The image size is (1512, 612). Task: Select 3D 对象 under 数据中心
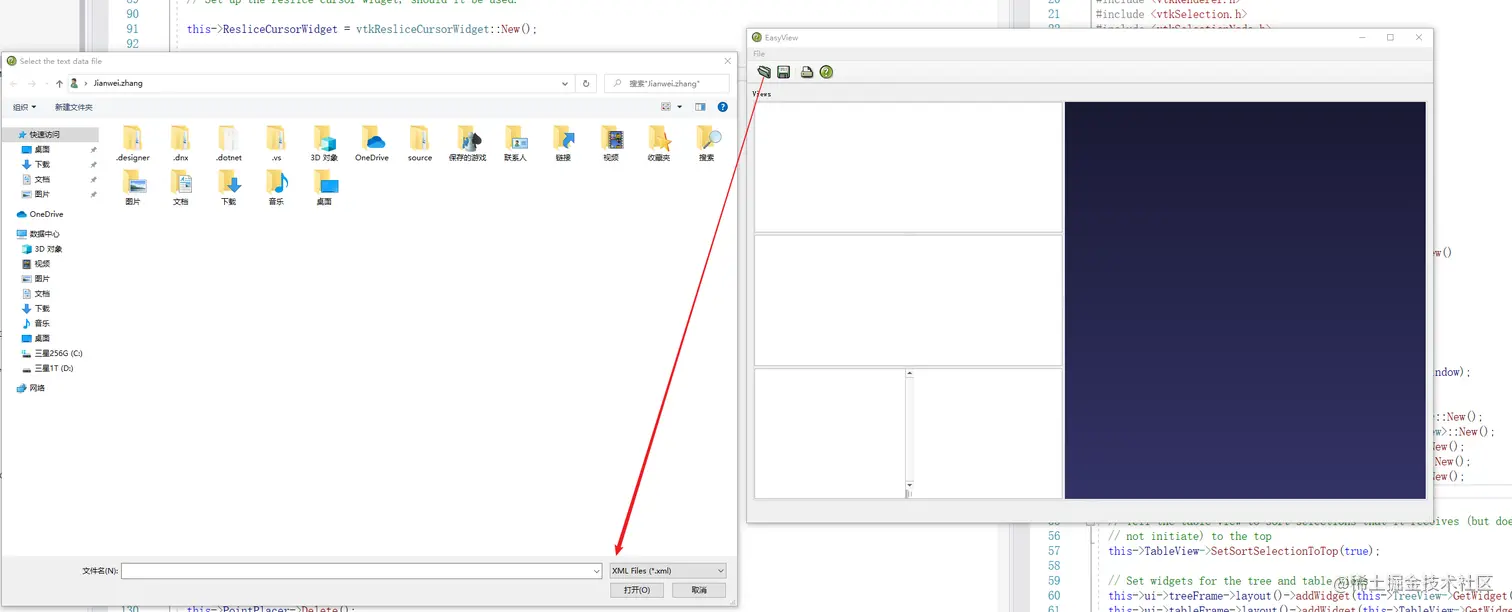pyautogui.click(x=48, y=249)
